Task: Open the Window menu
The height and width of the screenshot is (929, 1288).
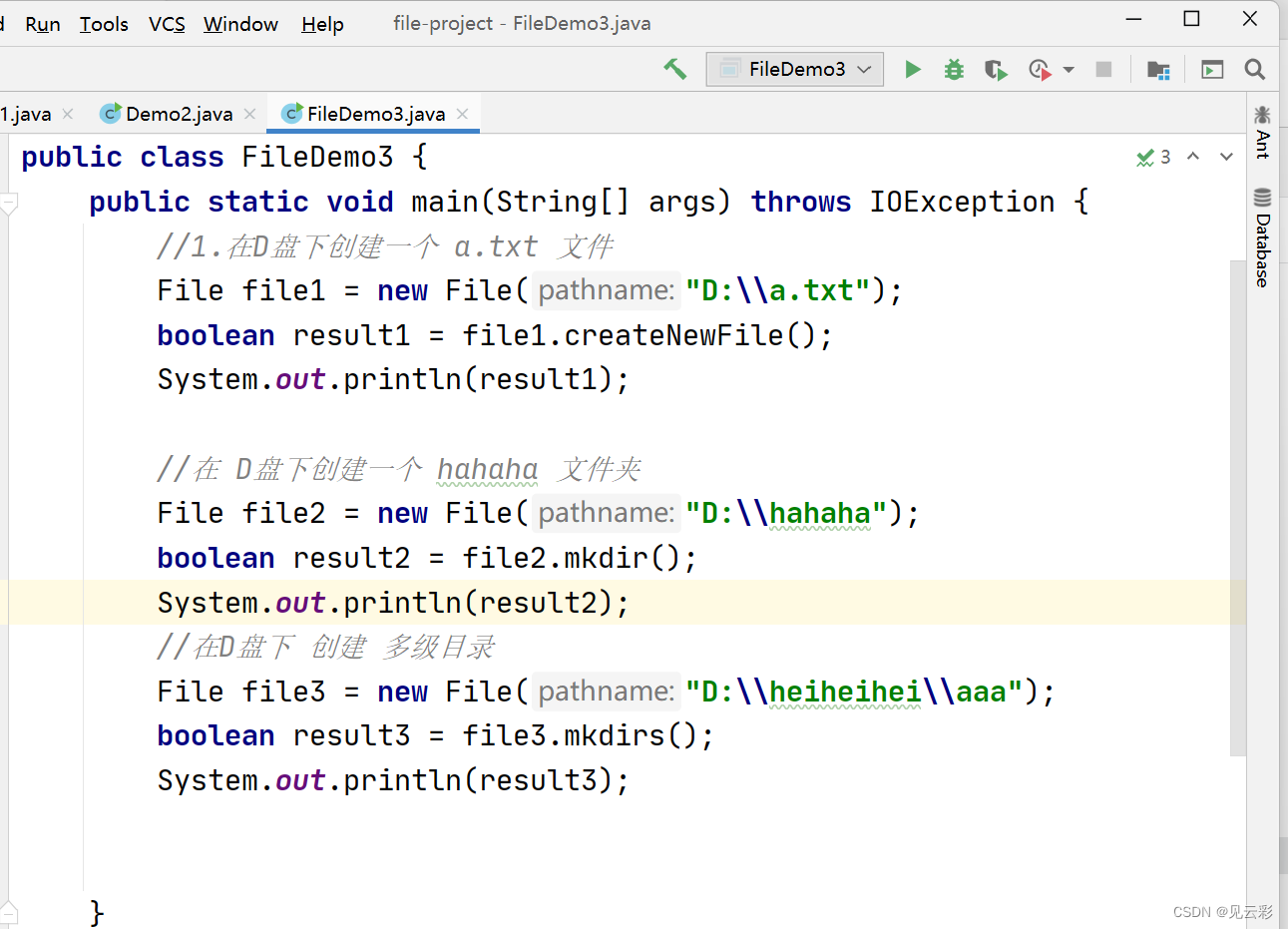Action: [240, 24]
